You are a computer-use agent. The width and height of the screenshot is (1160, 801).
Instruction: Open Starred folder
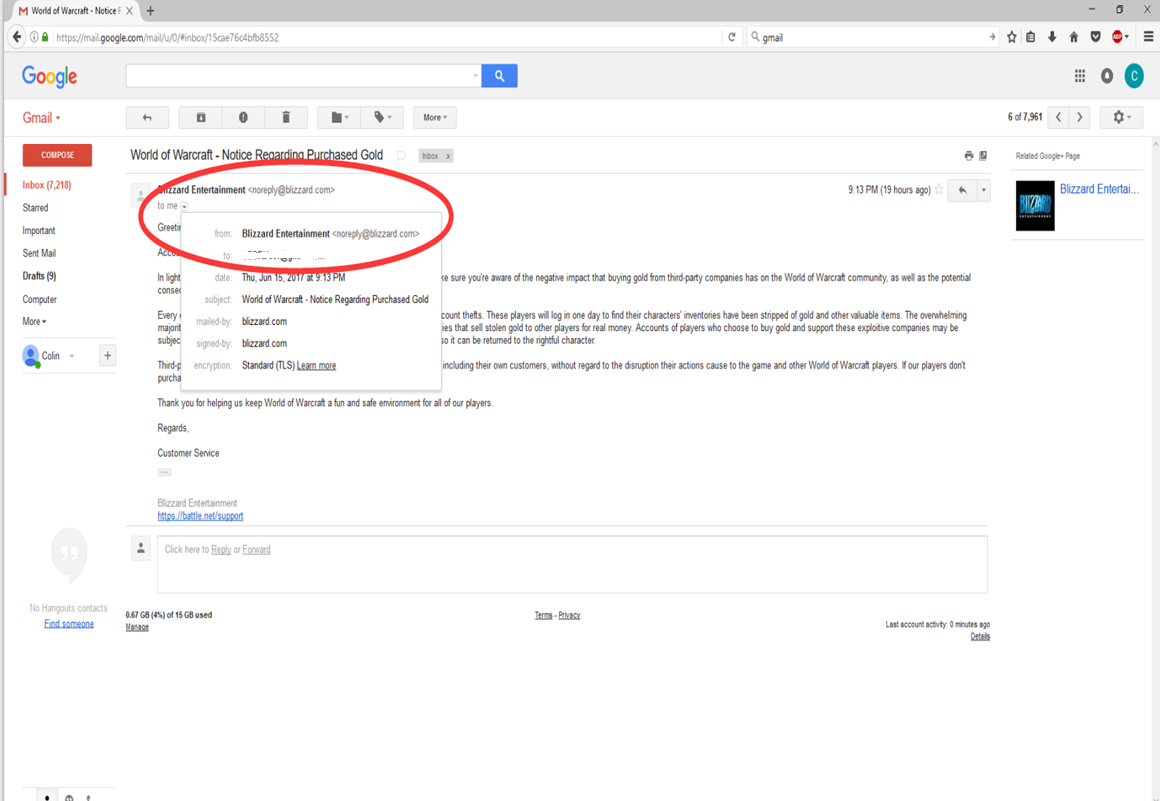point(36,208)
